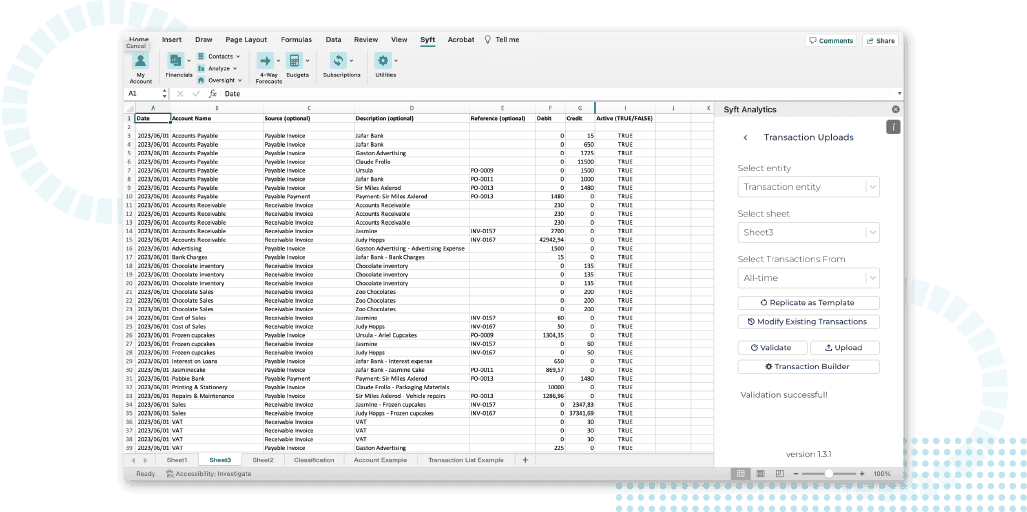The height and width of the screenshot is (512, 1027).
Task: Open the Budgets calculator icon
Action: 294,61
